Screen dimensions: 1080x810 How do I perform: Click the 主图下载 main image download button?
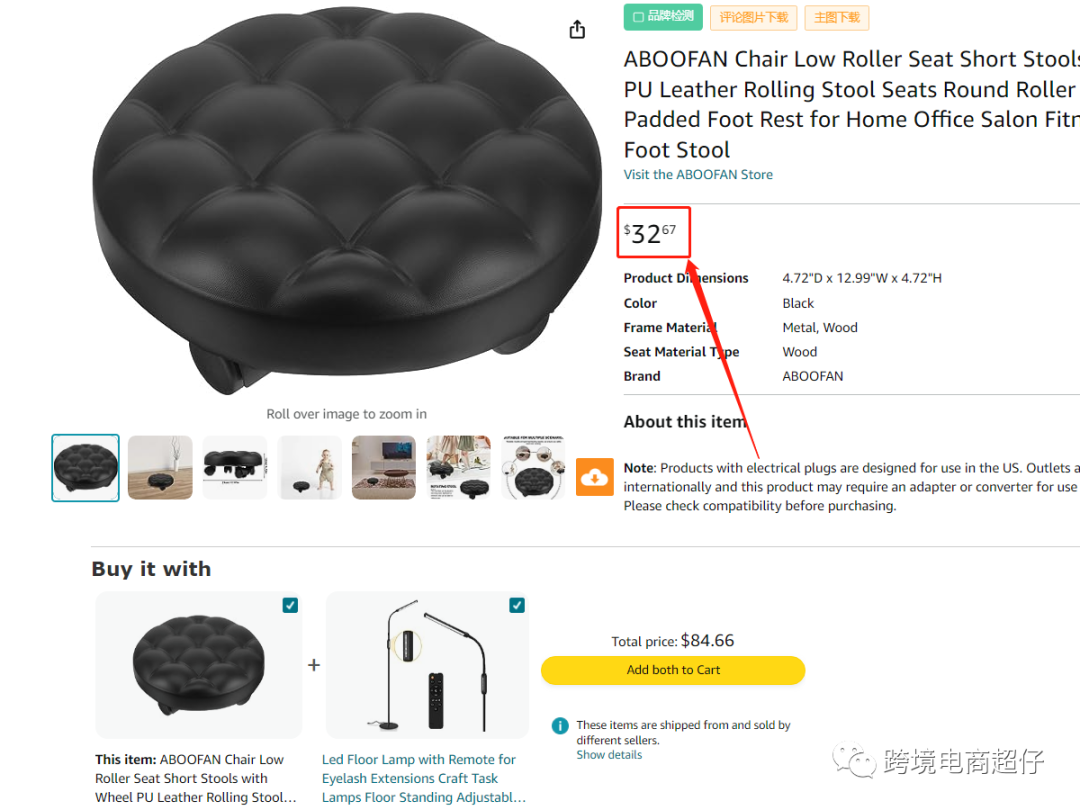tap(837, 17)
